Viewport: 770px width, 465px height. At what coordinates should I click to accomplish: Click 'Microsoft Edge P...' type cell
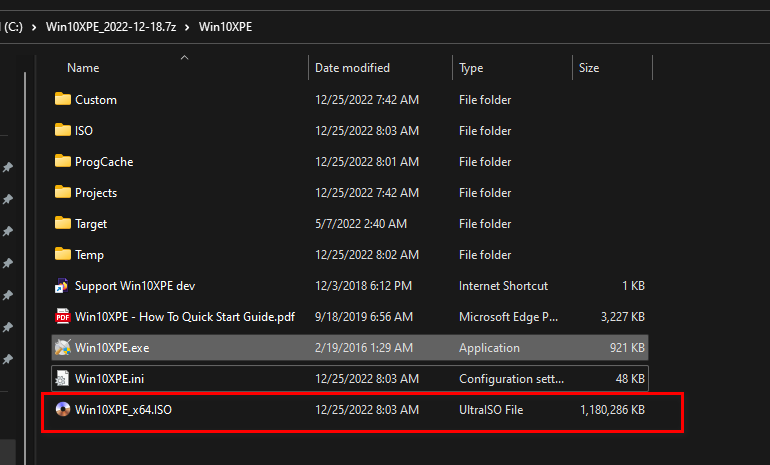click(508, 317)
